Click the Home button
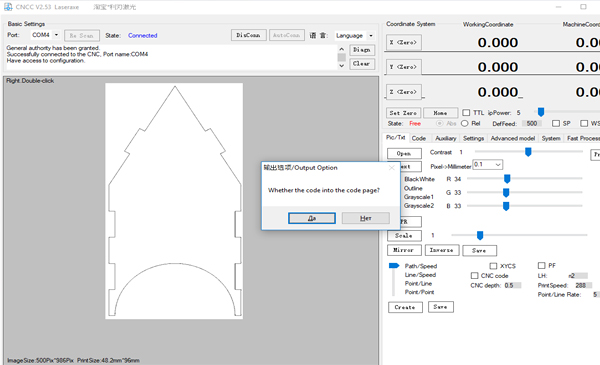Image resolution: width=600 pixels, height=365 pixels. pyautogui.click(x=440, y=113)
